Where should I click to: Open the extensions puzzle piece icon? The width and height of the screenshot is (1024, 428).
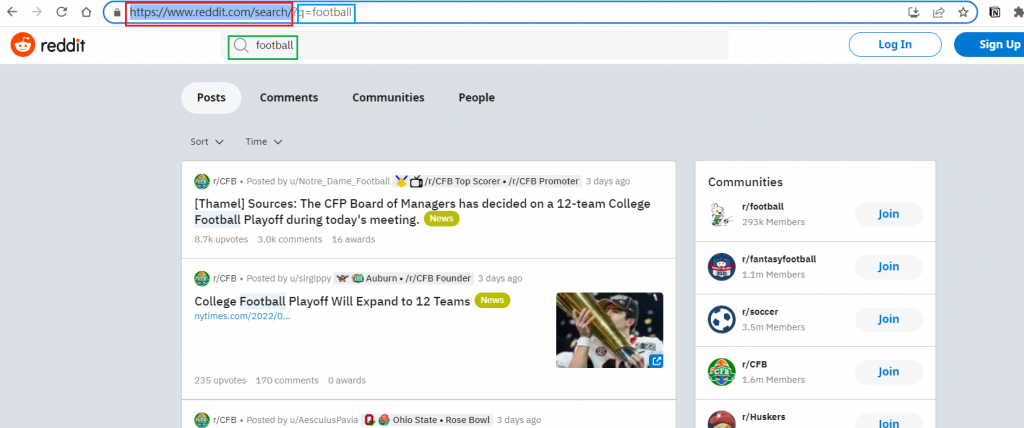tap(1019, 12)
